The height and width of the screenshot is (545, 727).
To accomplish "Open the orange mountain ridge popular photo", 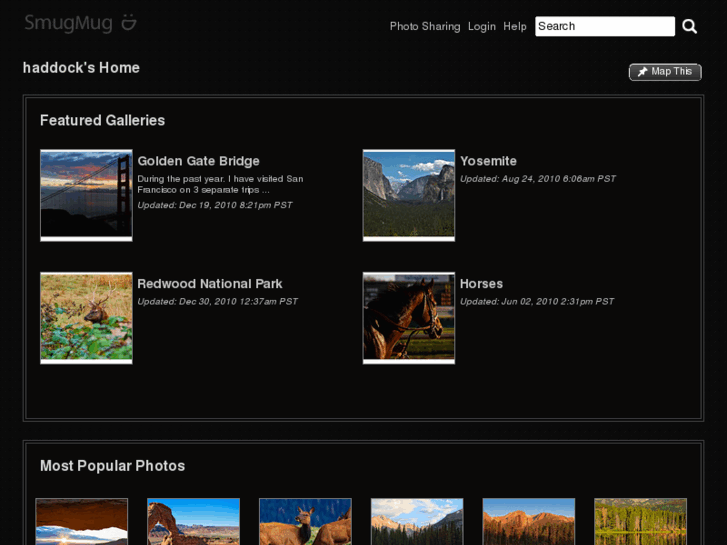I will tap(529, 522).
